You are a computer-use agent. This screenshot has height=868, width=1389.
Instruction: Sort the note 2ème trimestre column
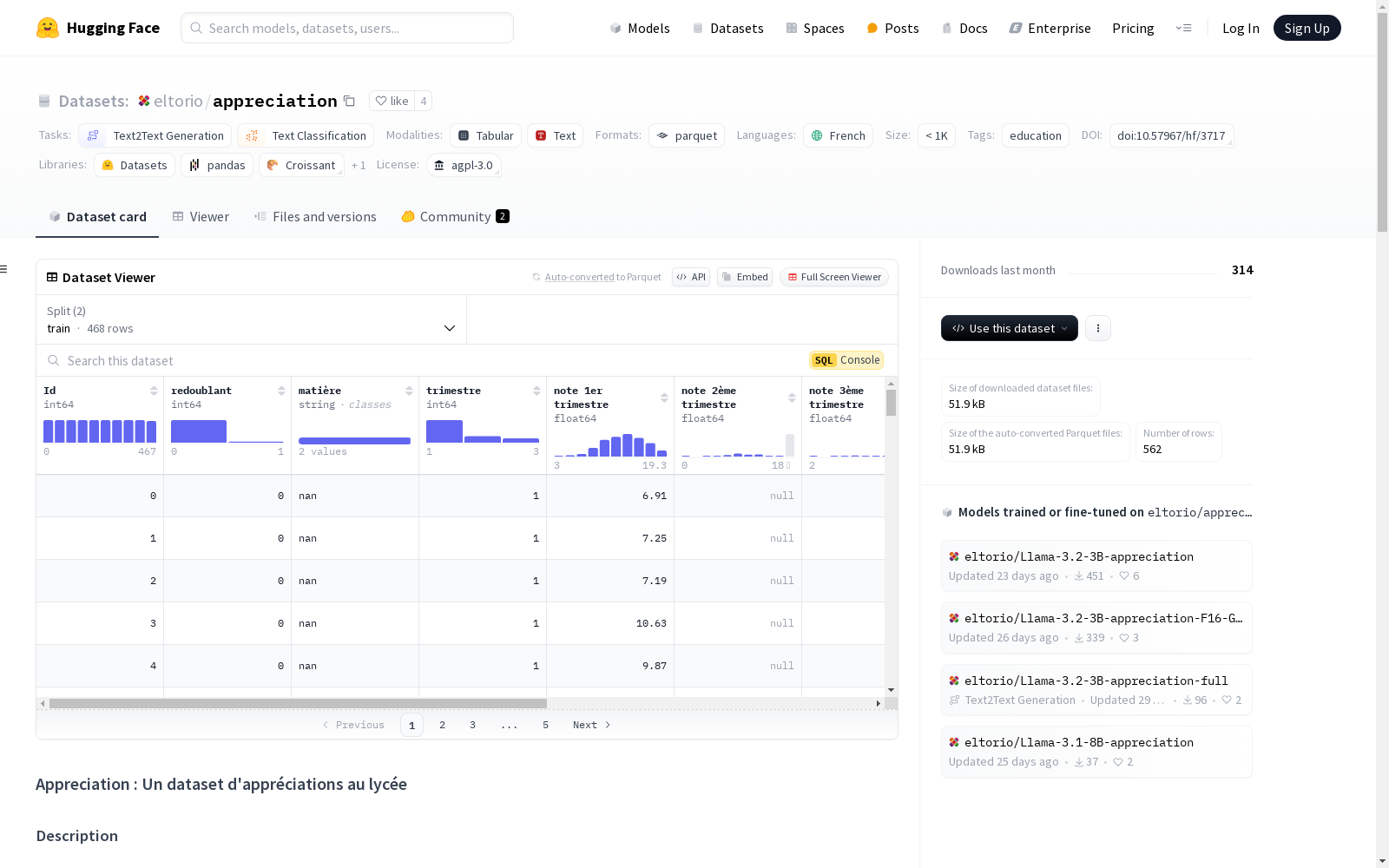[792, 398]
